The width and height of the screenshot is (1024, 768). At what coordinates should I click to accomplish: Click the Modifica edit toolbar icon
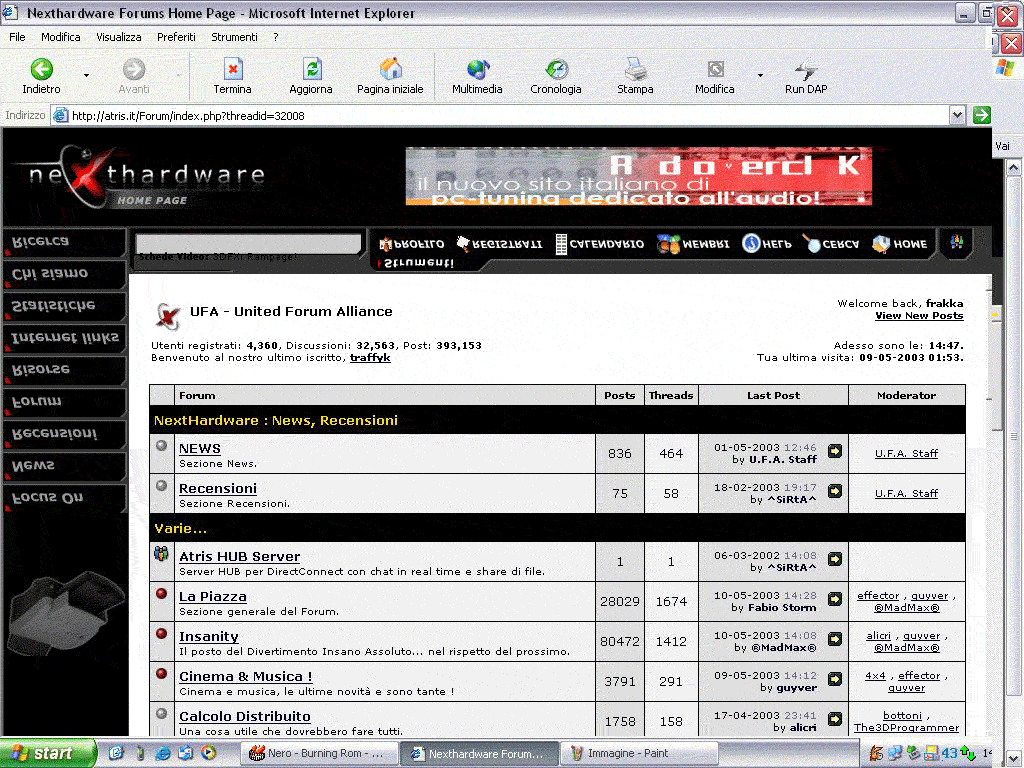714,76
